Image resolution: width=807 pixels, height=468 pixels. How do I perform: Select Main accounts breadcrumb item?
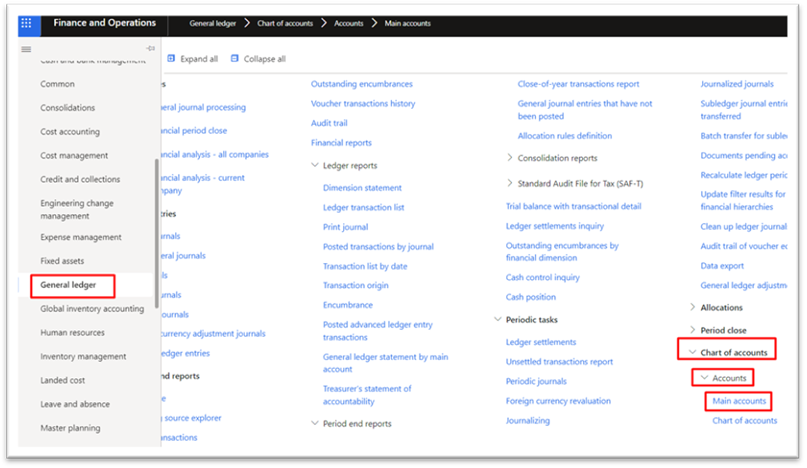pyautogui.click(x=408, y=23)
